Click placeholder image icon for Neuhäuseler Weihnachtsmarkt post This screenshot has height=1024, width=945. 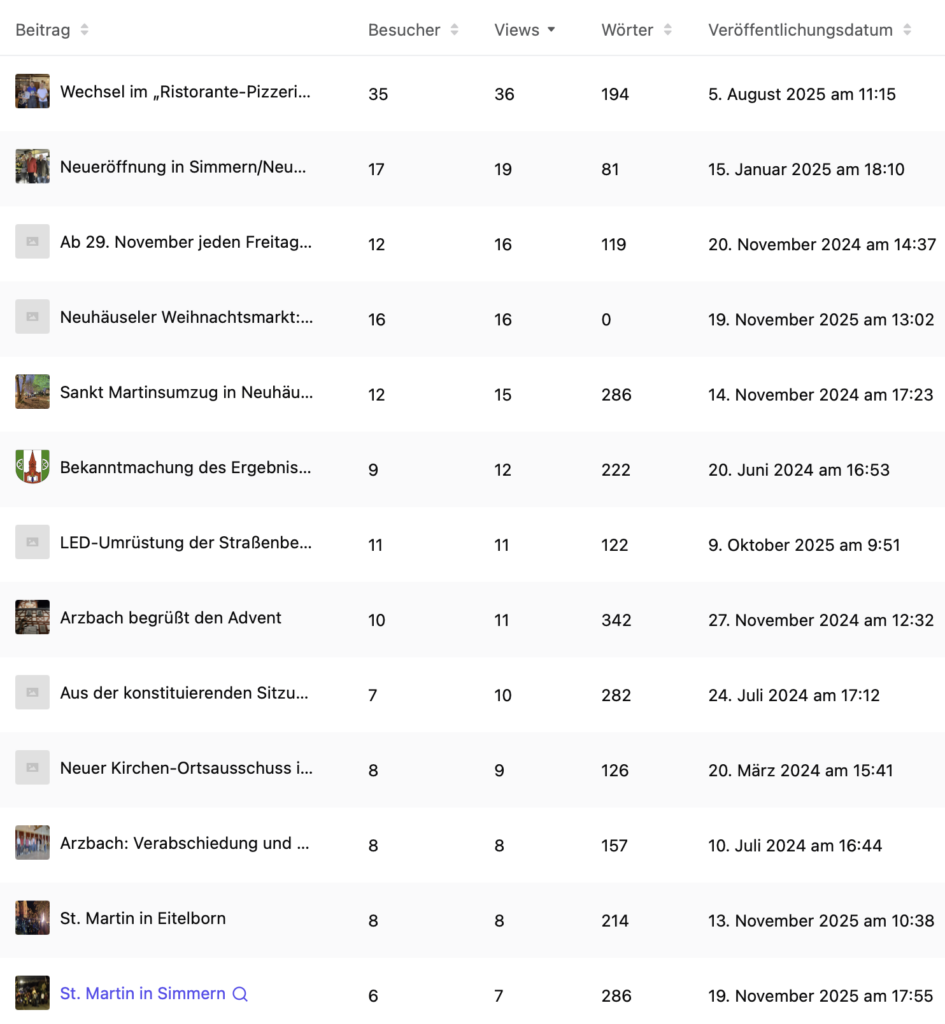pyautogui.click(x=32, y=317)
